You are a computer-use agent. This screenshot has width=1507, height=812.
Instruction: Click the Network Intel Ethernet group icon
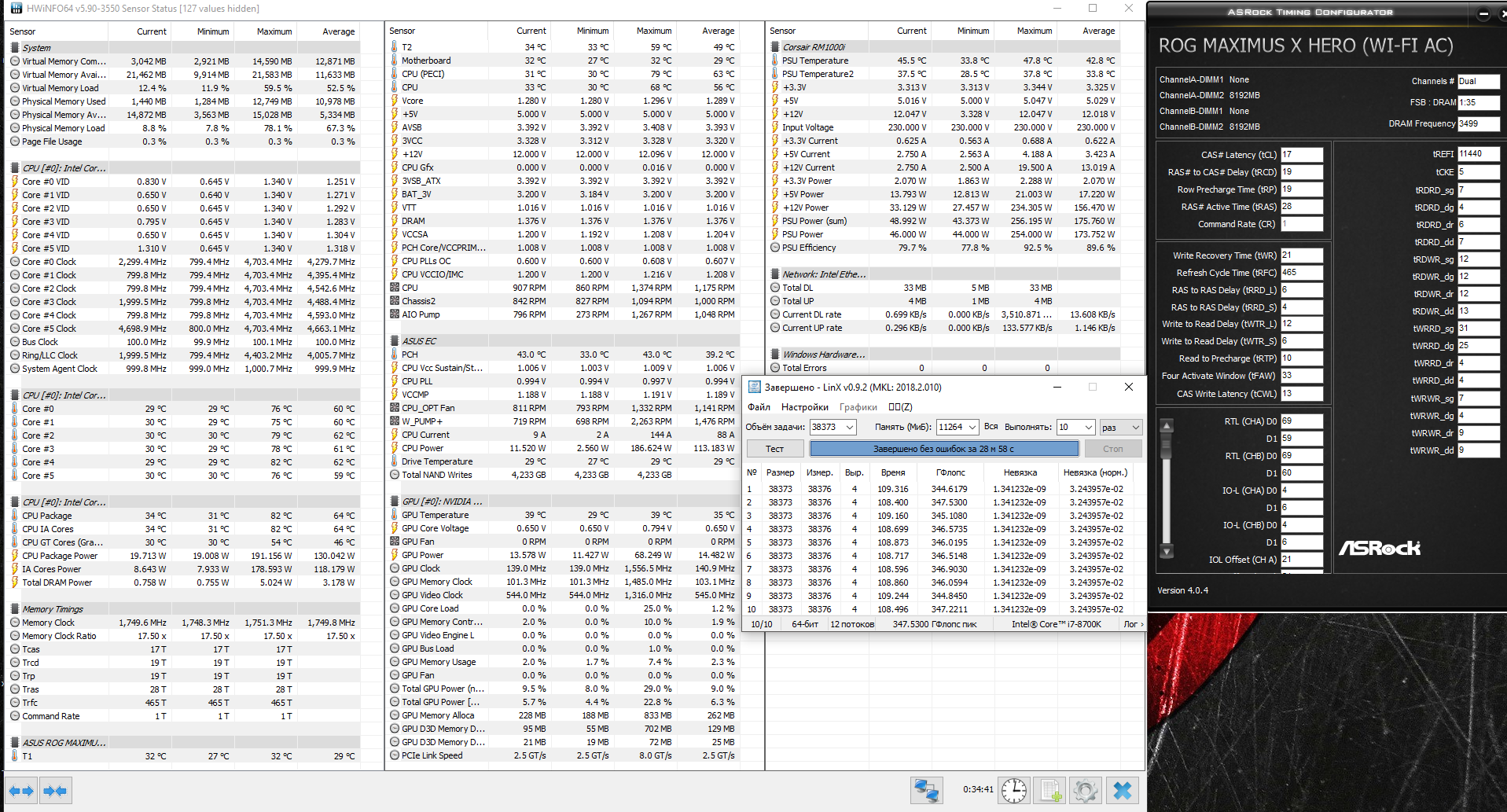pos(775,274)
